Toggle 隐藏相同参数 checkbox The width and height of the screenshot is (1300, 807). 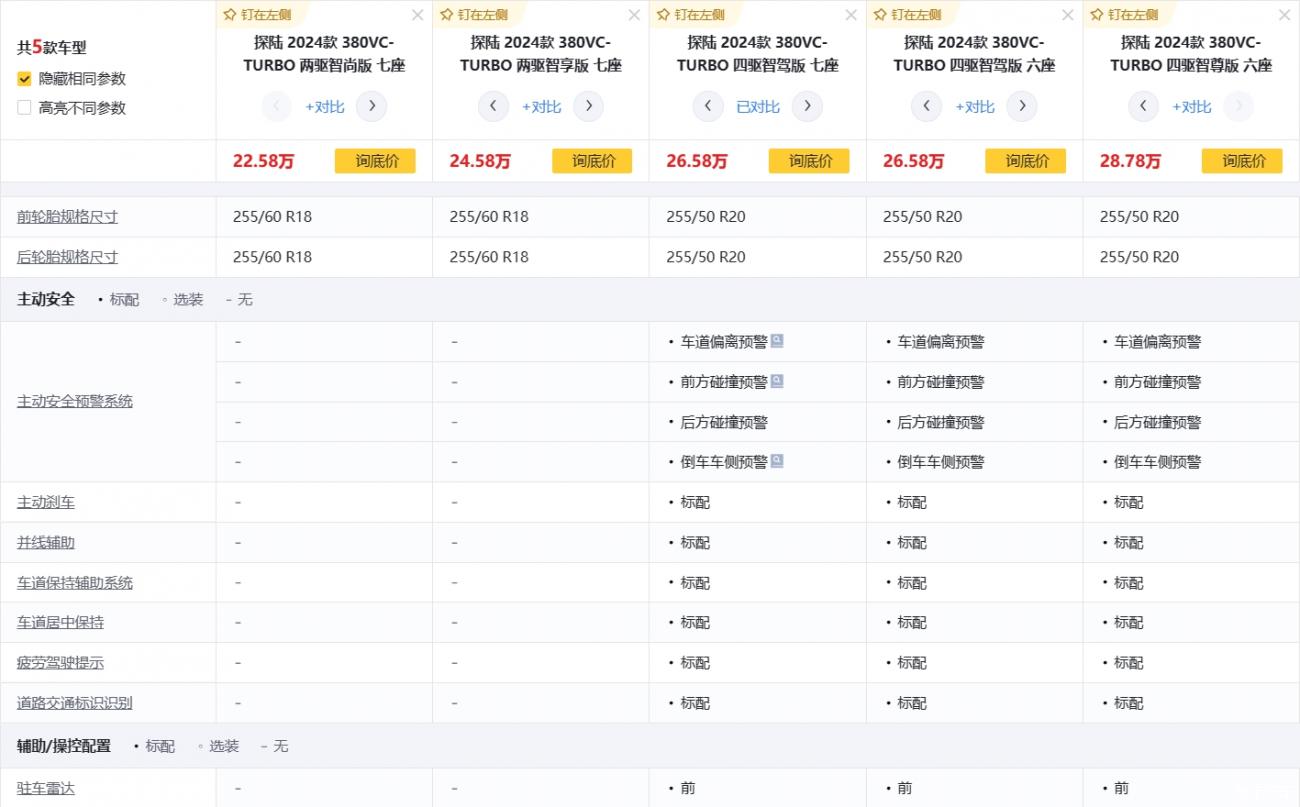pyautogui.click(x=25, y=78)
